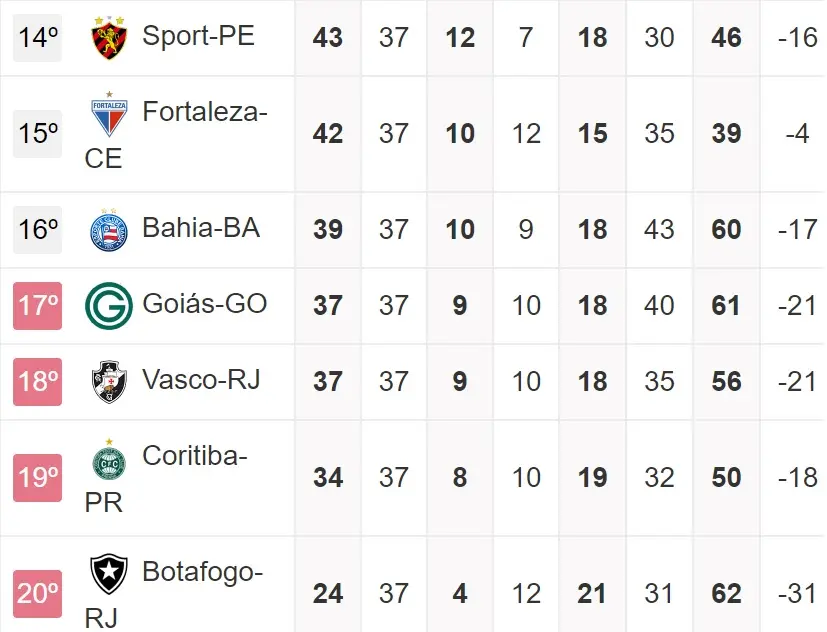Click the 20º red position badge
The height and width of the screenshot is (632, 827).
tap(38, 593)
